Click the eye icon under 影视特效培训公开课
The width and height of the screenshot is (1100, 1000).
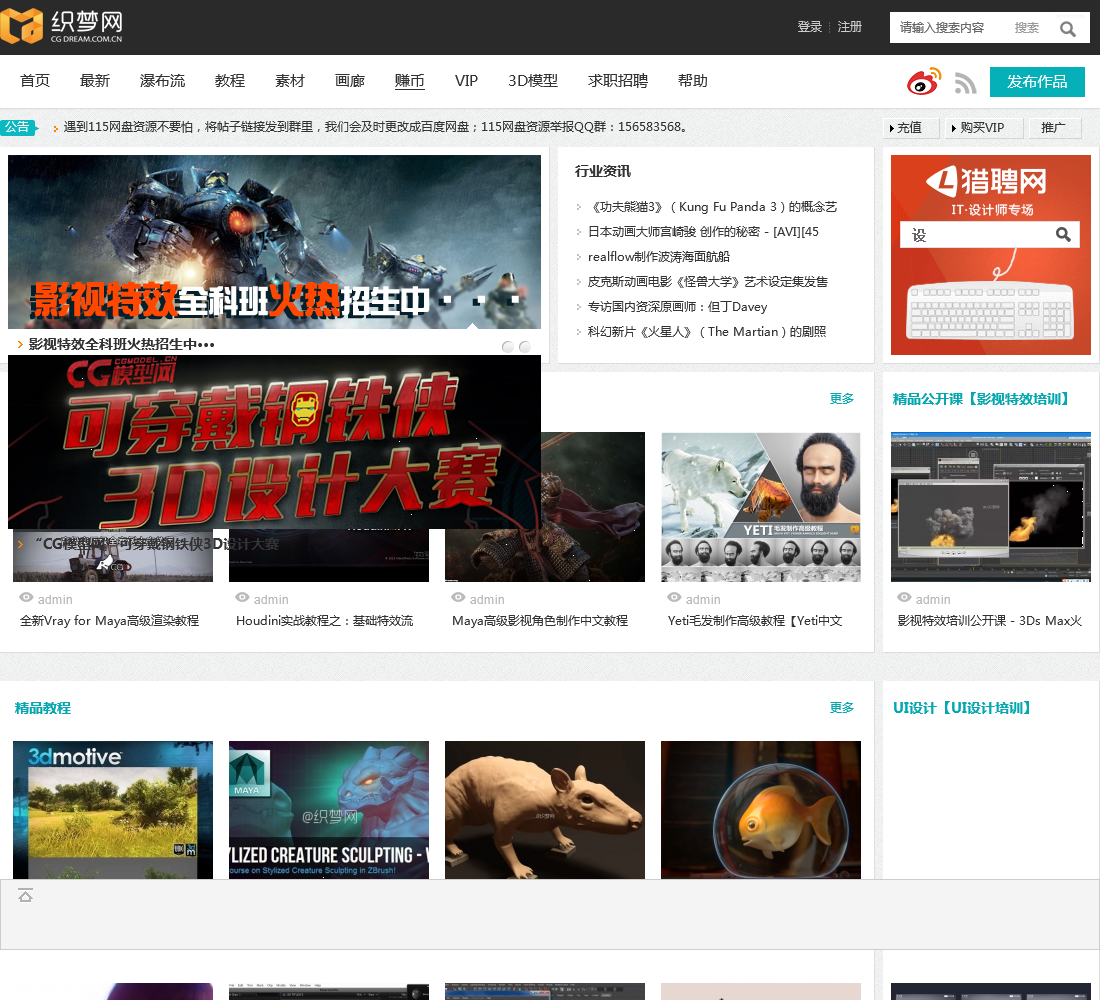904,597
